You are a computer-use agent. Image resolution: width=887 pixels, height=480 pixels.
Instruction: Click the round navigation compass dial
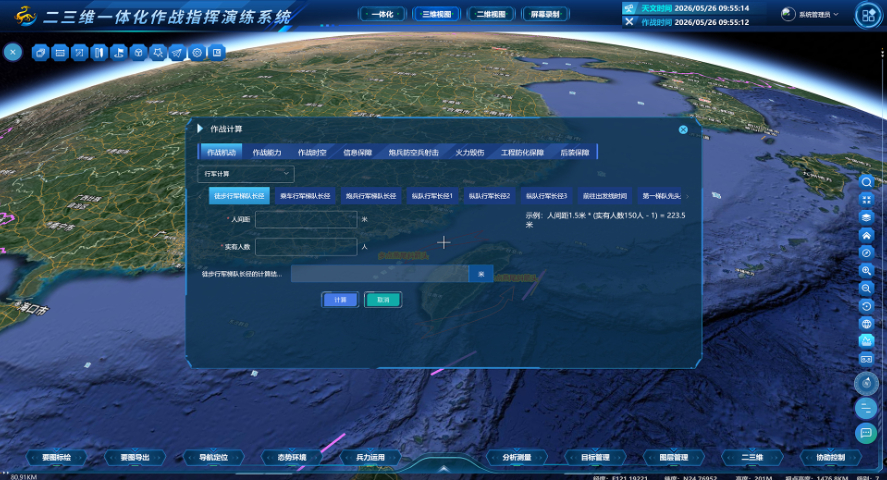click(866, 383)
